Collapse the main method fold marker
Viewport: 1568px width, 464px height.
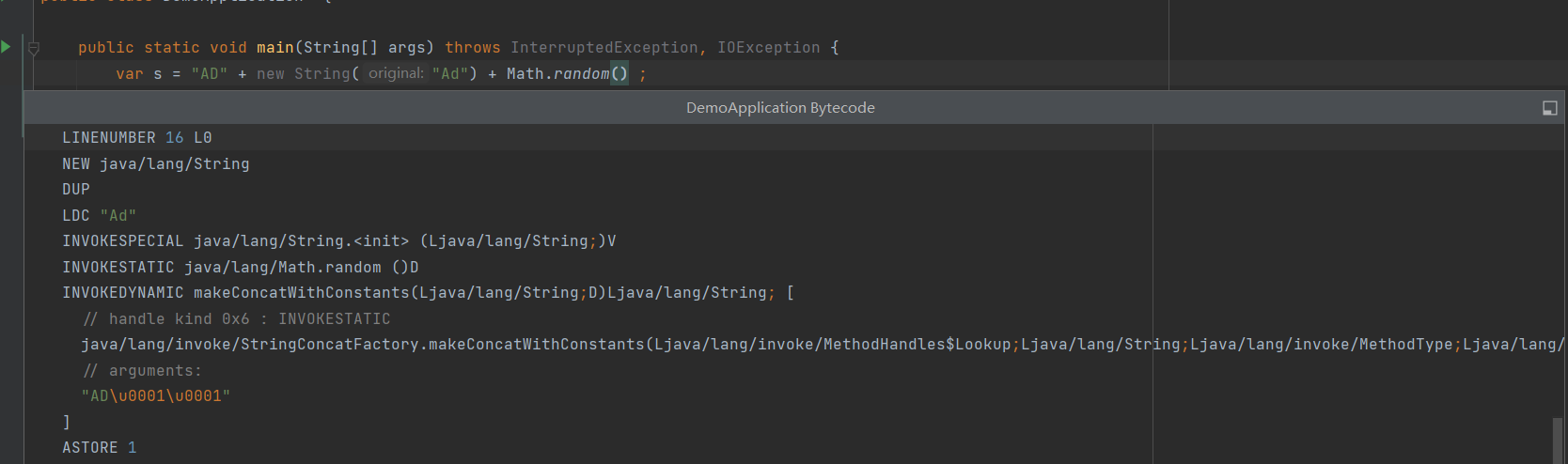34,48
